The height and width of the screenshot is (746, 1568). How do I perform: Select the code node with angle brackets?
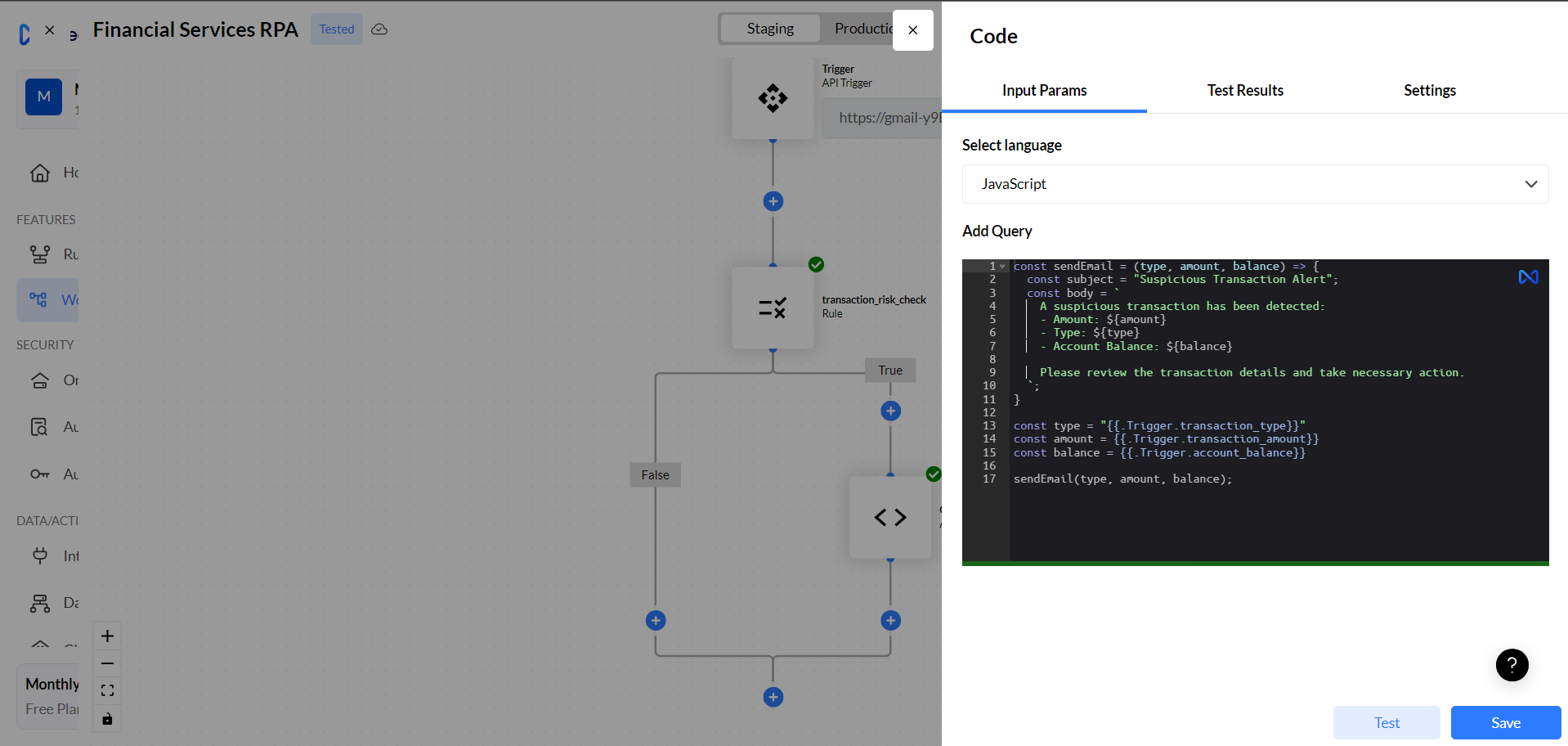[x=890, y=517]
